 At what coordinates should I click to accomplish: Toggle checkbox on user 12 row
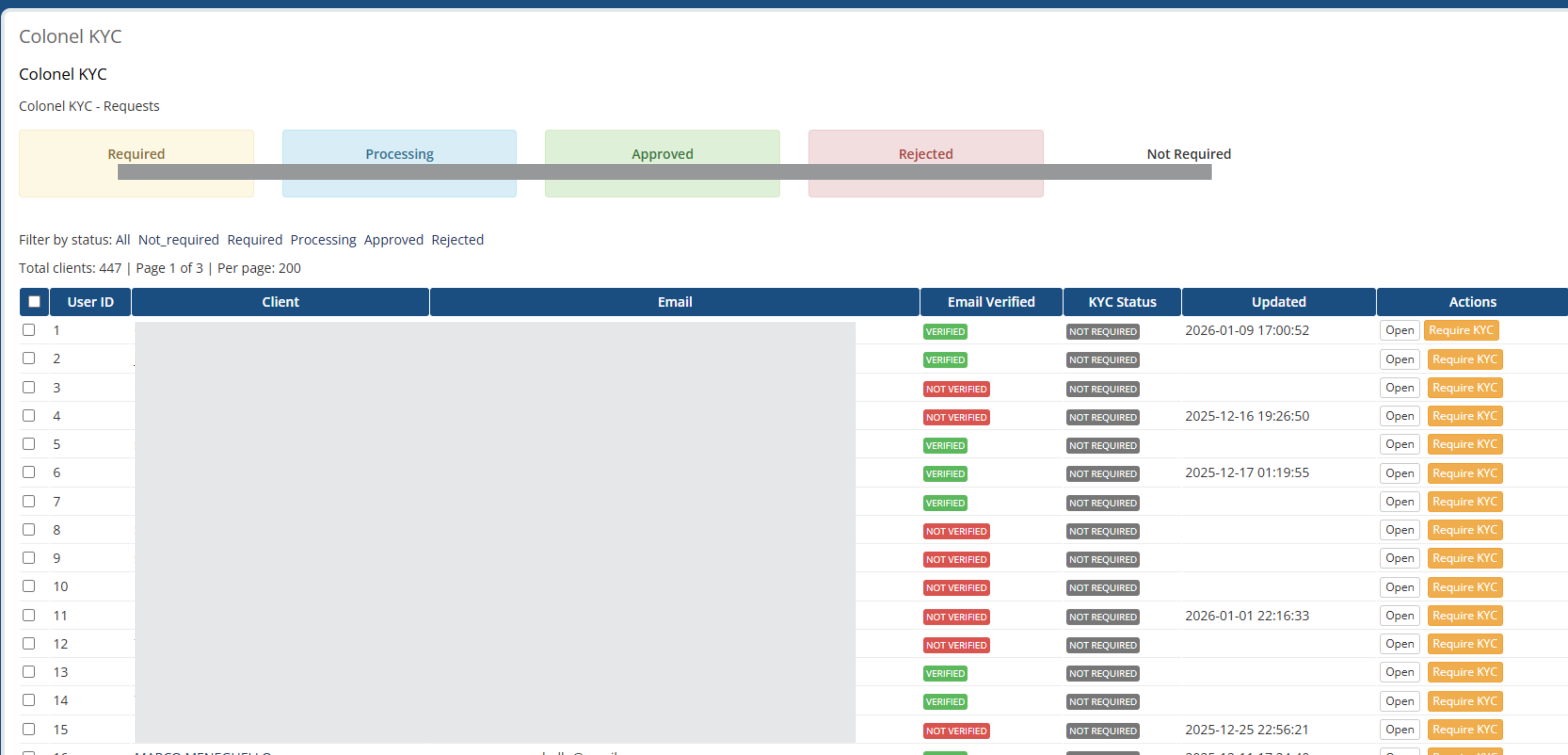(29, 644)
